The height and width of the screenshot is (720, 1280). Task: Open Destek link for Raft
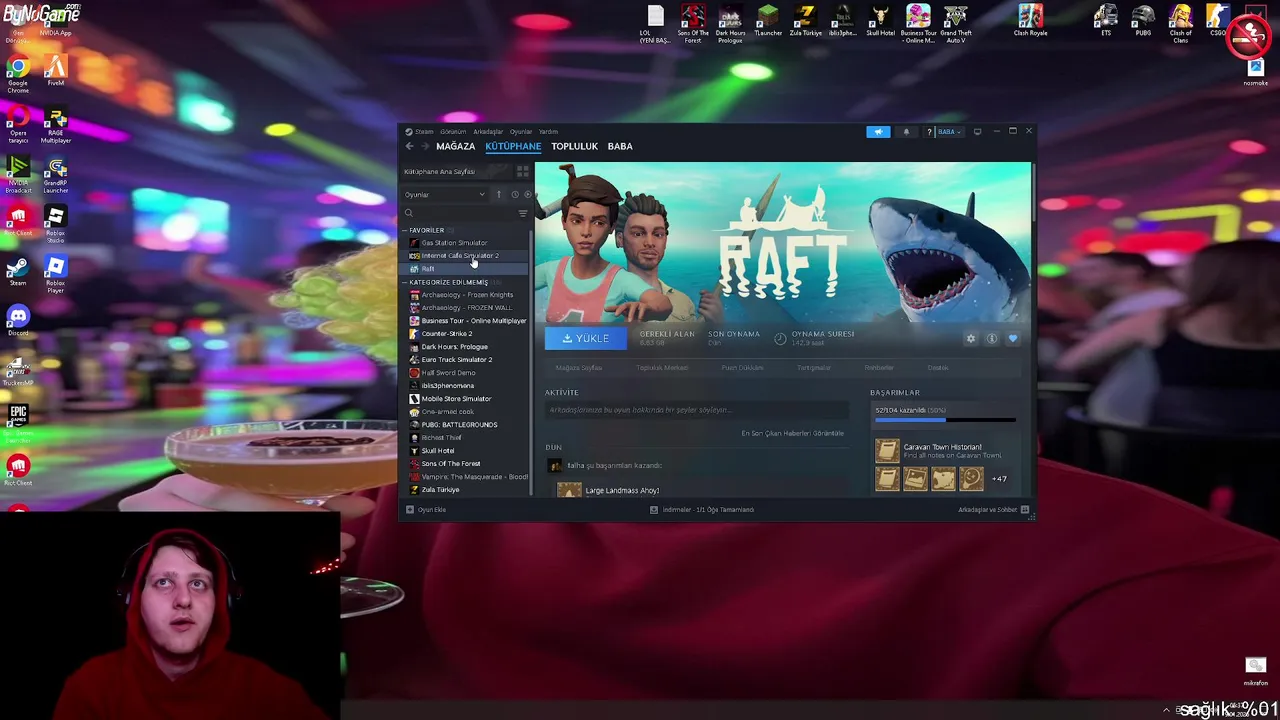937,368
